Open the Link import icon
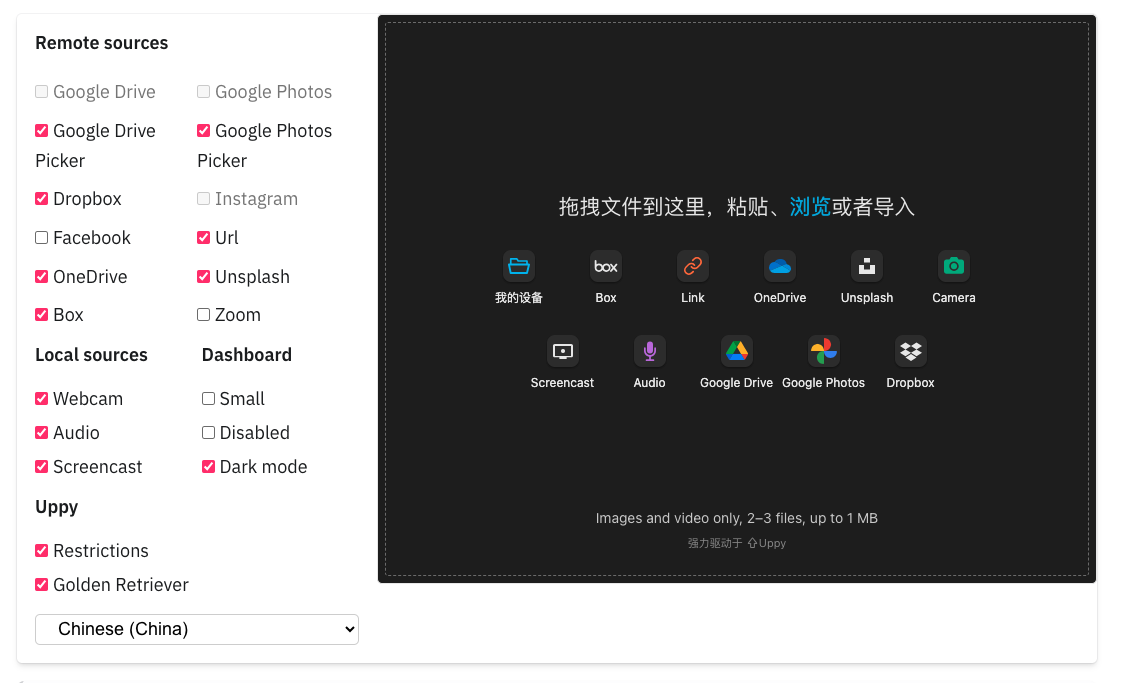 tap(692, 266)
